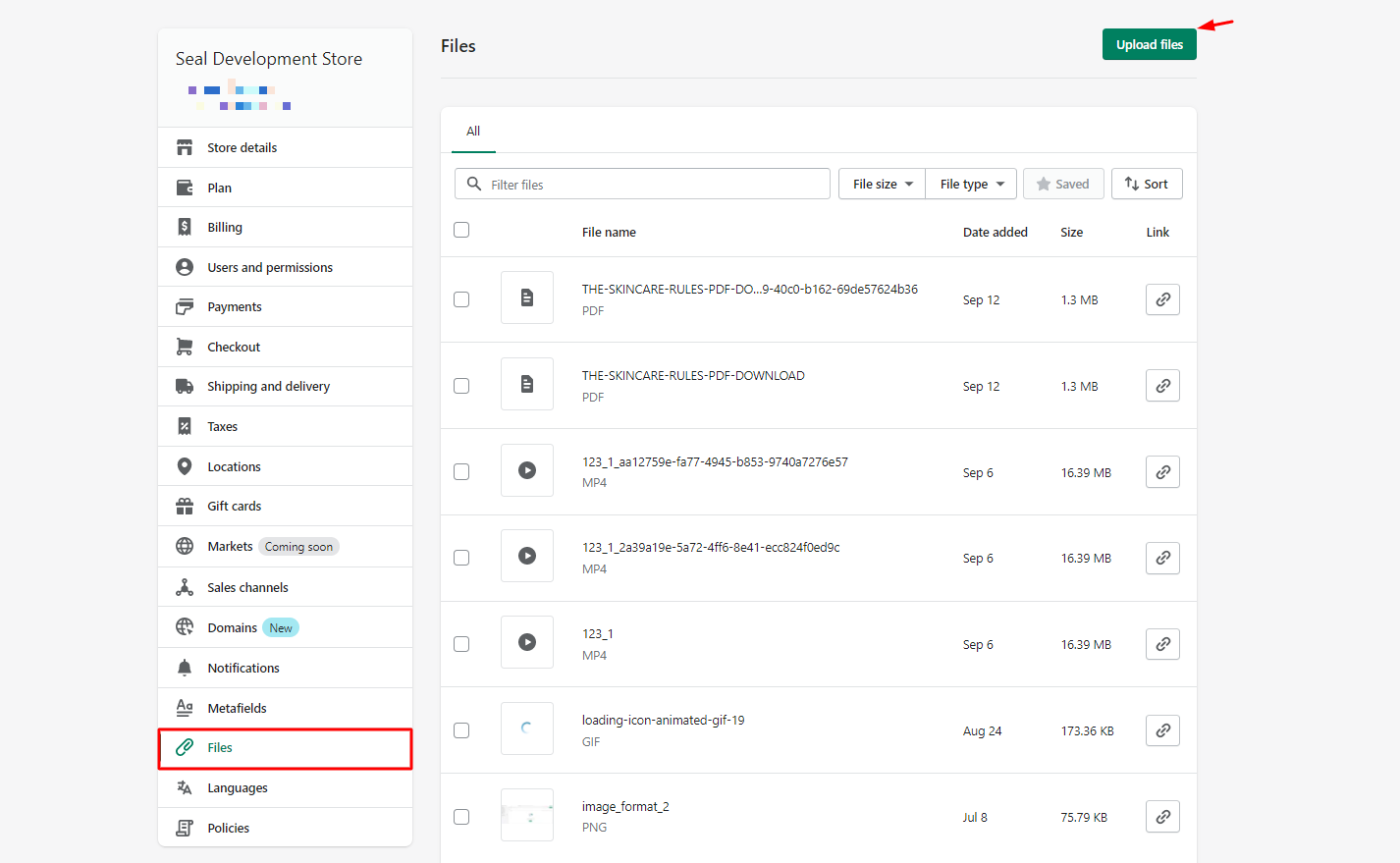1400x863 pixels.
Task: Click the Payments card icon
Action: 185,306
